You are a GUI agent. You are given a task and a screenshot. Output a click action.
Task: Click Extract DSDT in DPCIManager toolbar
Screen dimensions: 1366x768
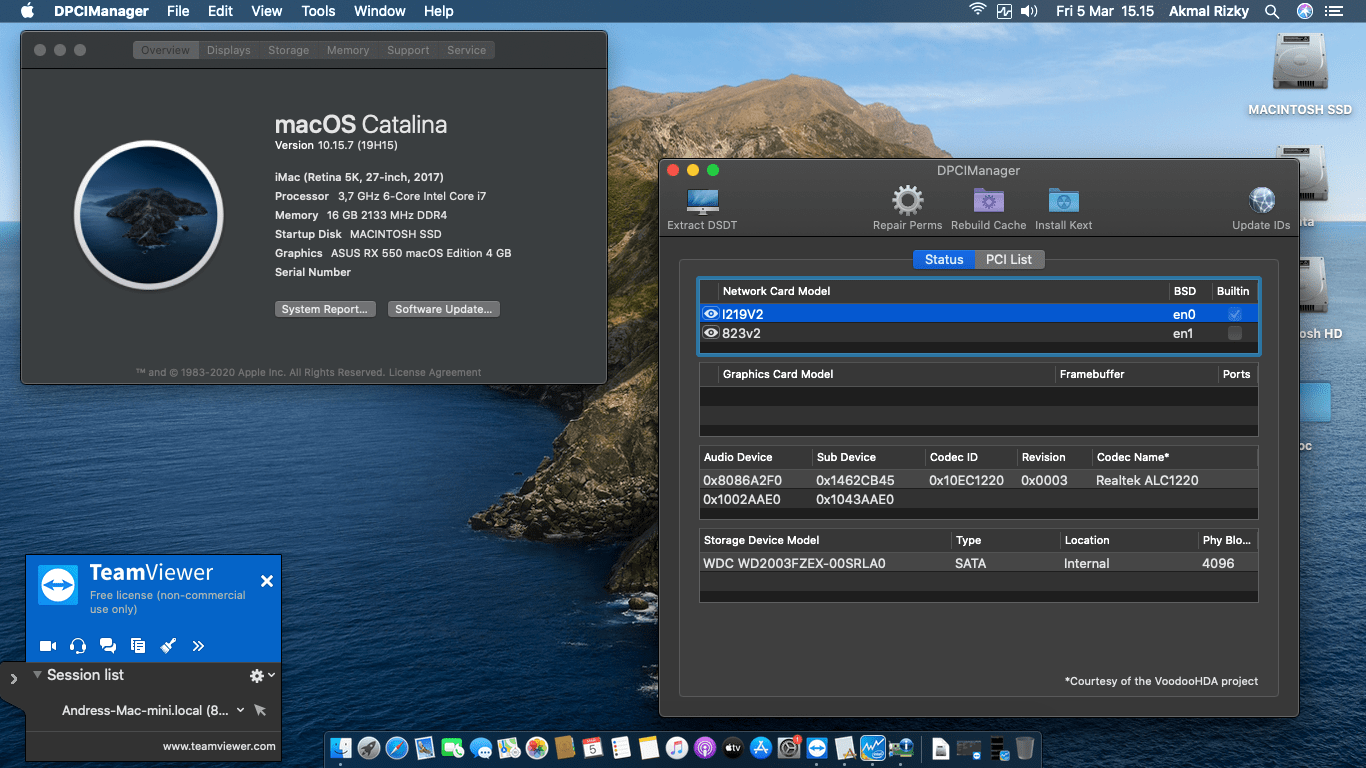coord(701,207)
